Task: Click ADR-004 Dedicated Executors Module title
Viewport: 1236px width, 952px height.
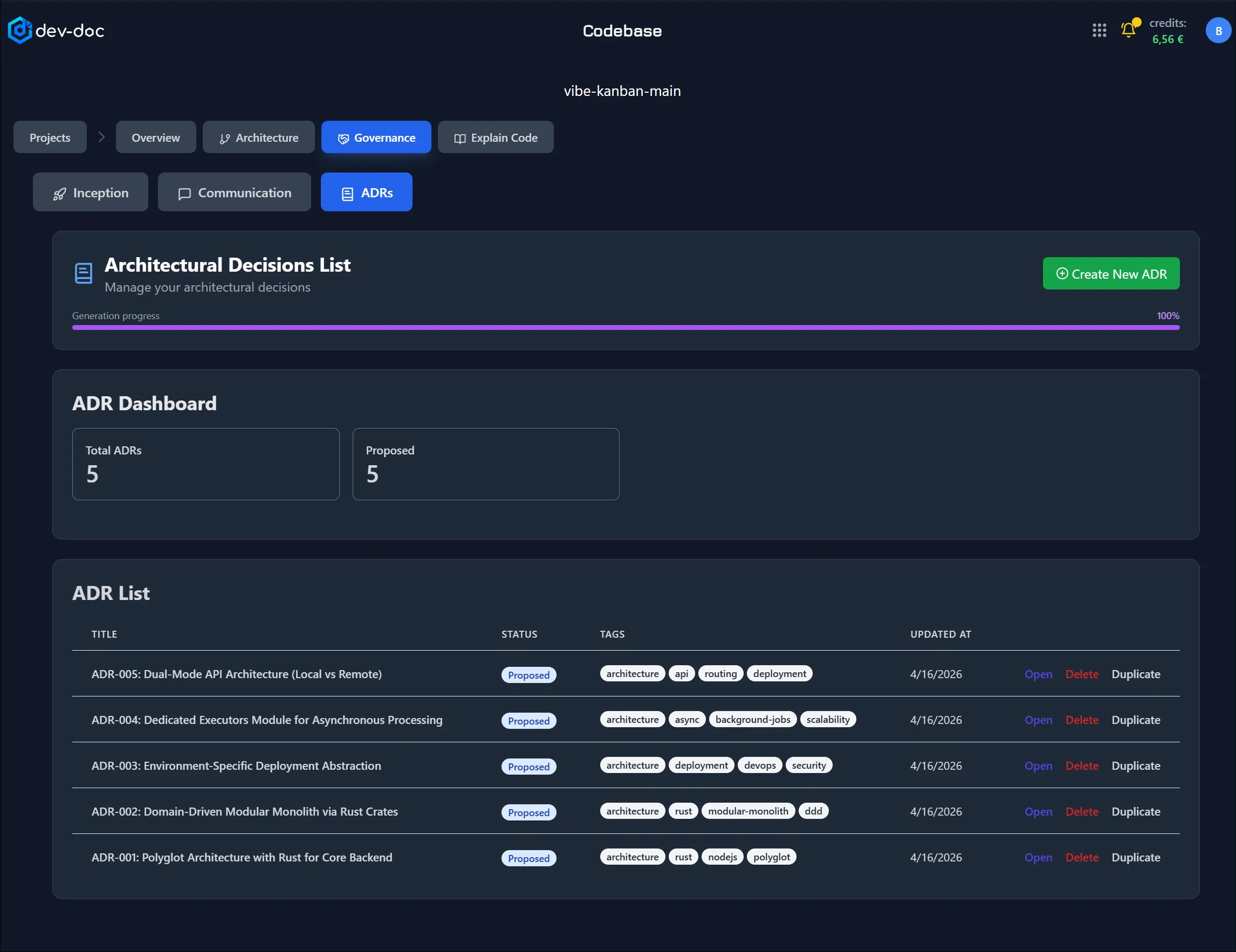Action: point(267,720)
